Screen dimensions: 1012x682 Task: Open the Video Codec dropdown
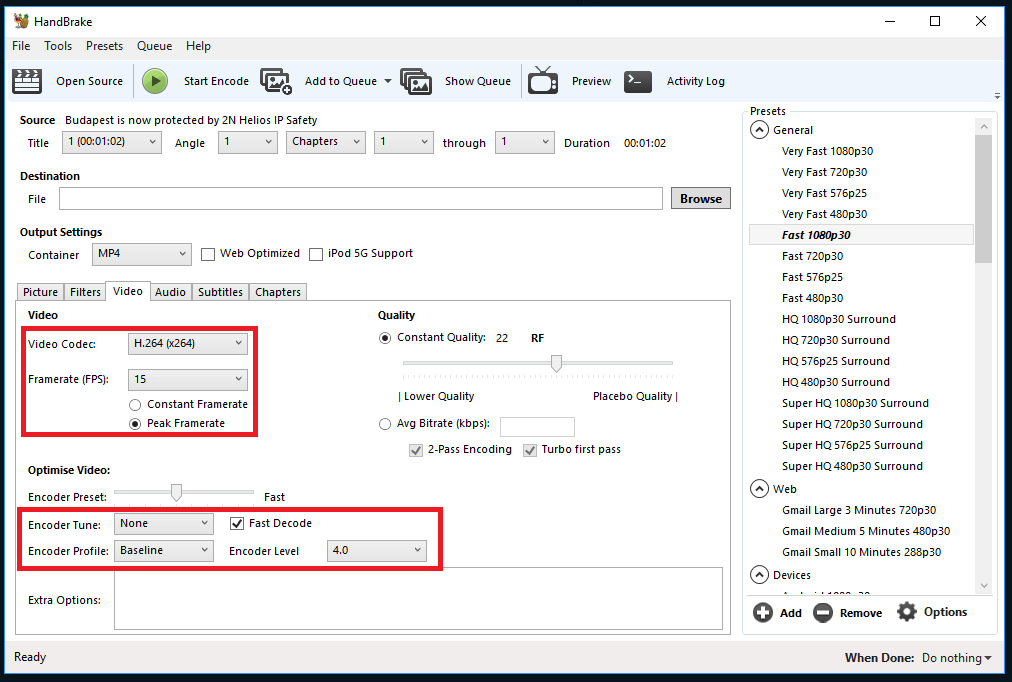[x=188, y=344]
